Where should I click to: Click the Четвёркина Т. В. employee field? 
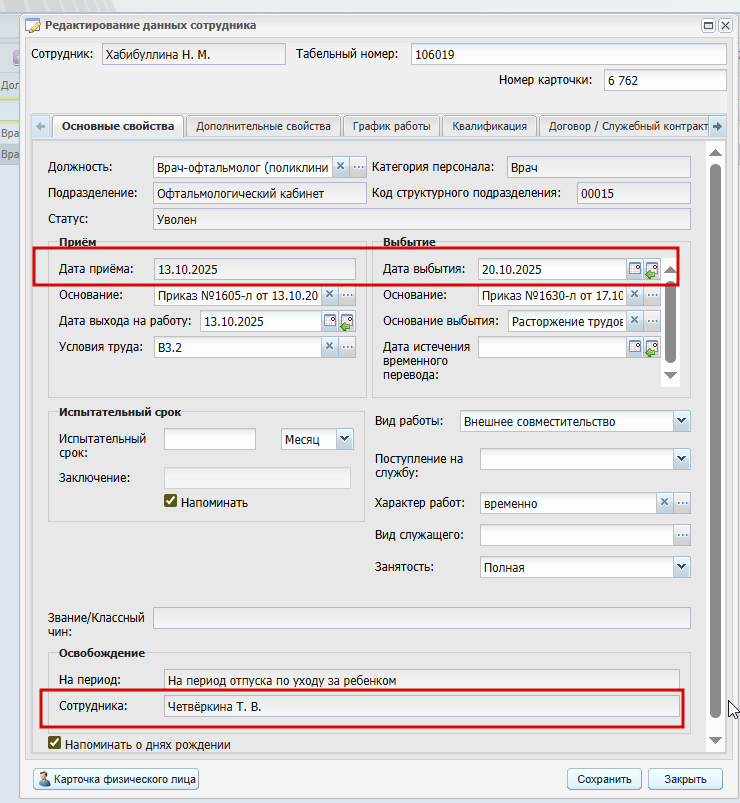tap(422, 707)
